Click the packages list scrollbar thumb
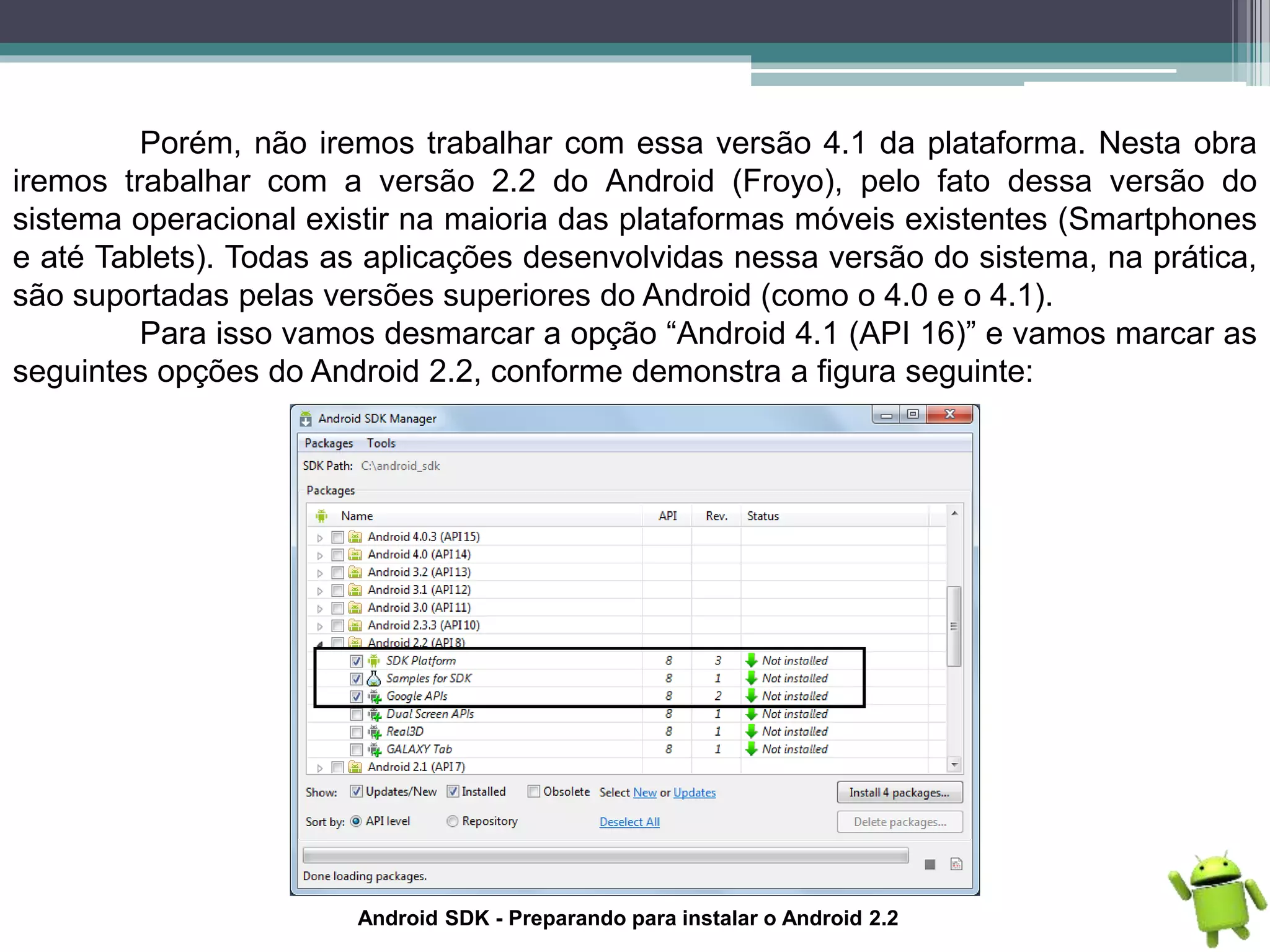 (x=954, y=626)
